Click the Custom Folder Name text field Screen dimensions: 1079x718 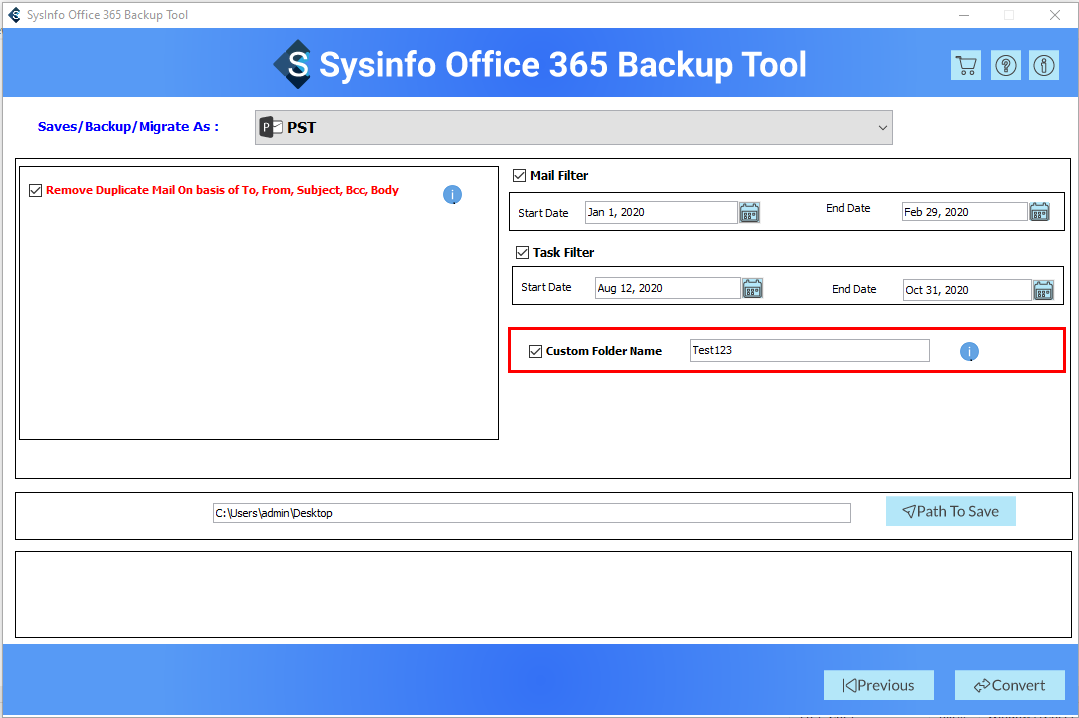(x=809, y=351)
